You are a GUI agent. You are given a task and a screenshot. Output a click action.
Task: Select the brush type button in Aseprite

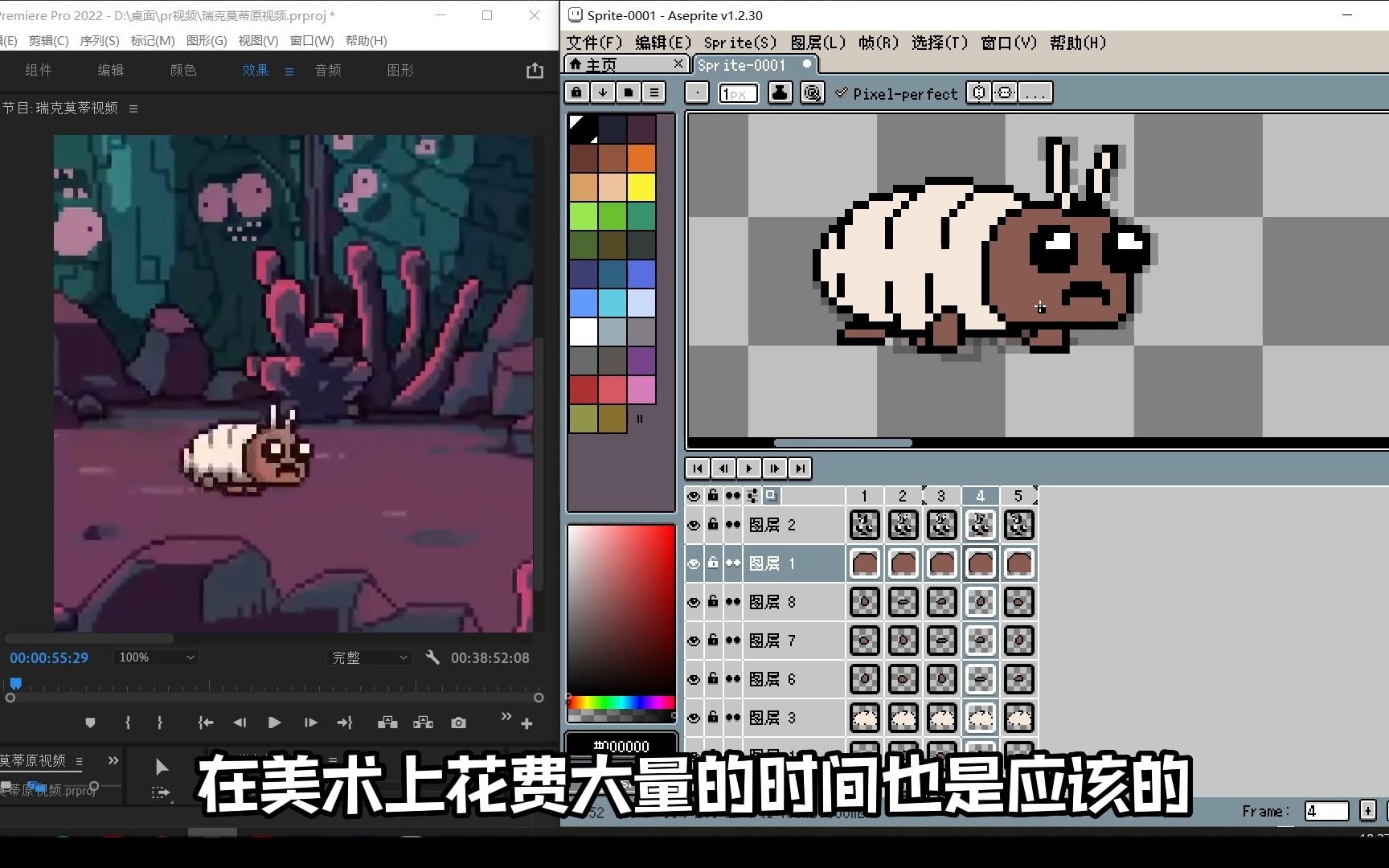pyautogui.click(x=697, y=93)
